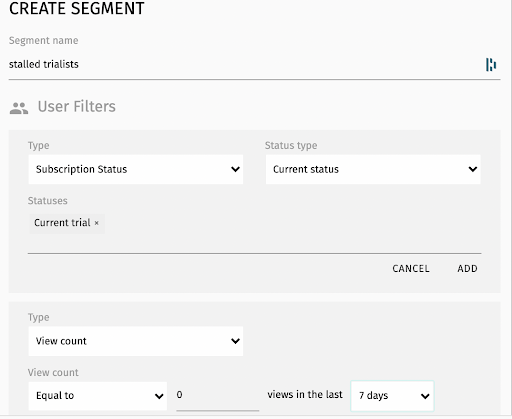Open the 7 days period dropdown
Image resolution: width=512 pixels, height=419 pixels.
pyautogui.click(x=392, y=396)
